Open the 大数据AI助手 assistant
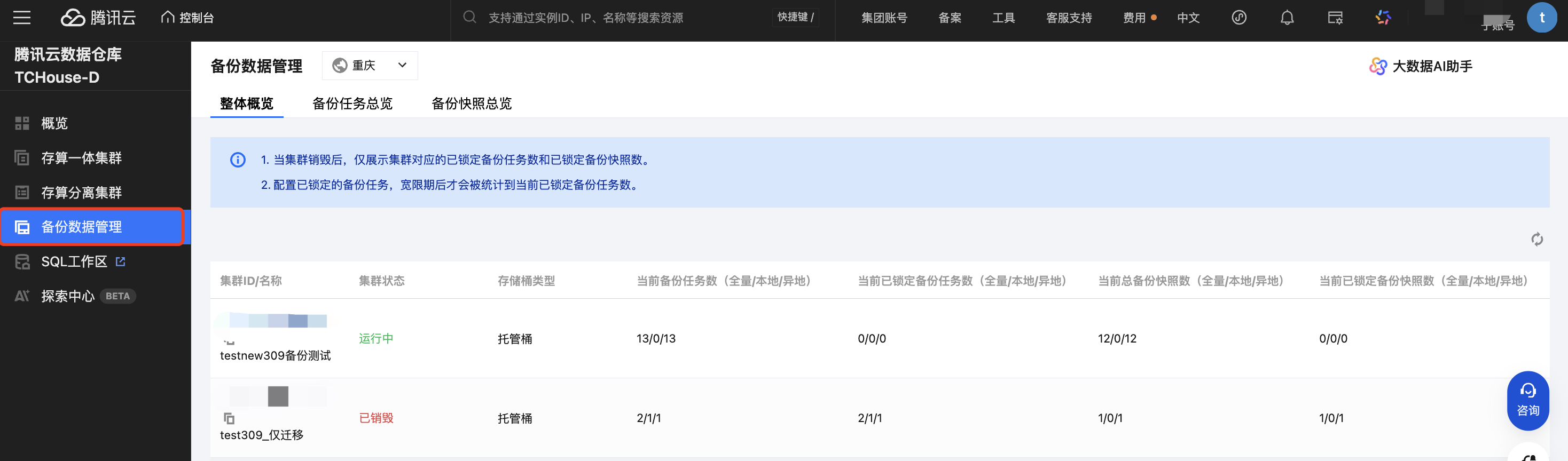Screen dimensions: 1568x461 point(1421,66)
